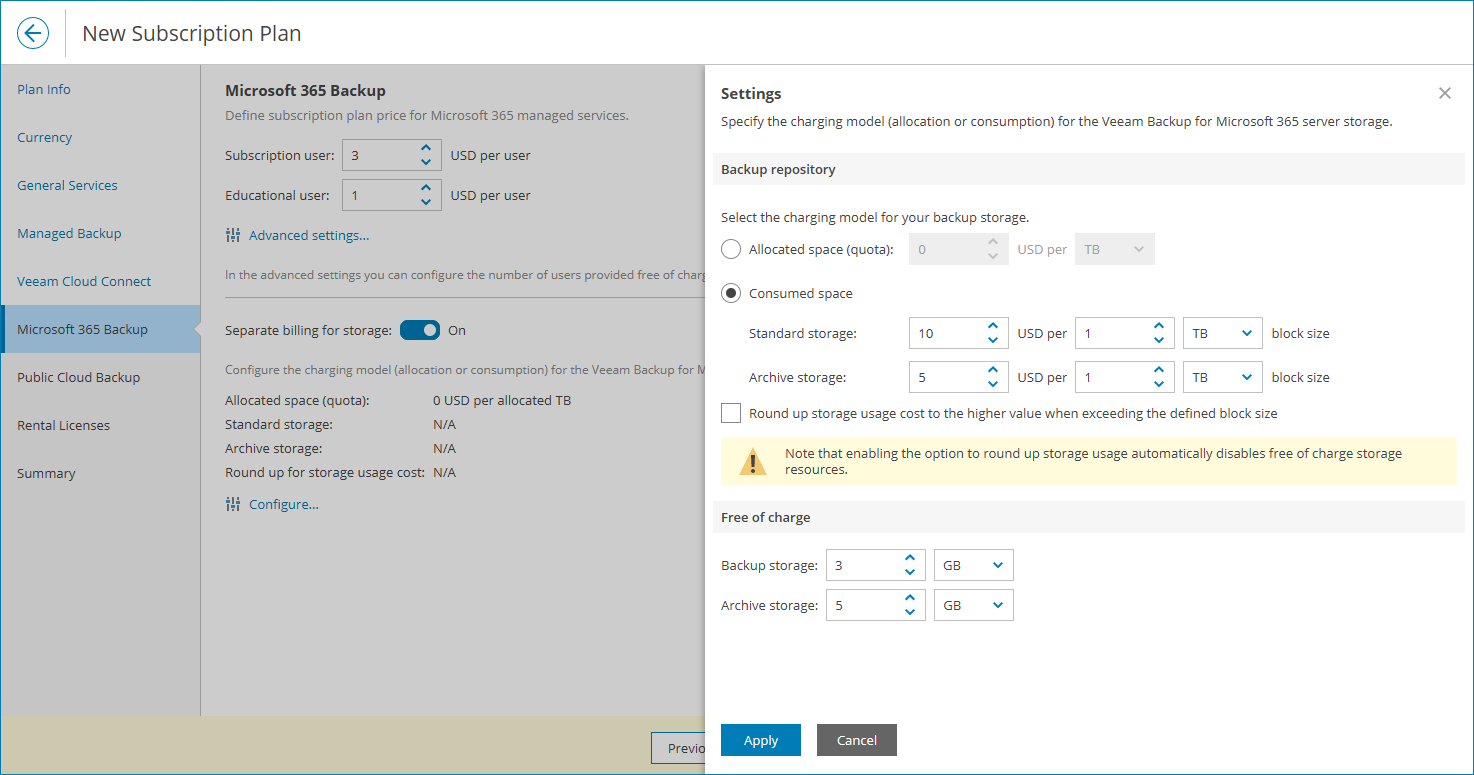Open the Backup storage GB unit dropdown
1474x775 pixels.
(972, 564)
